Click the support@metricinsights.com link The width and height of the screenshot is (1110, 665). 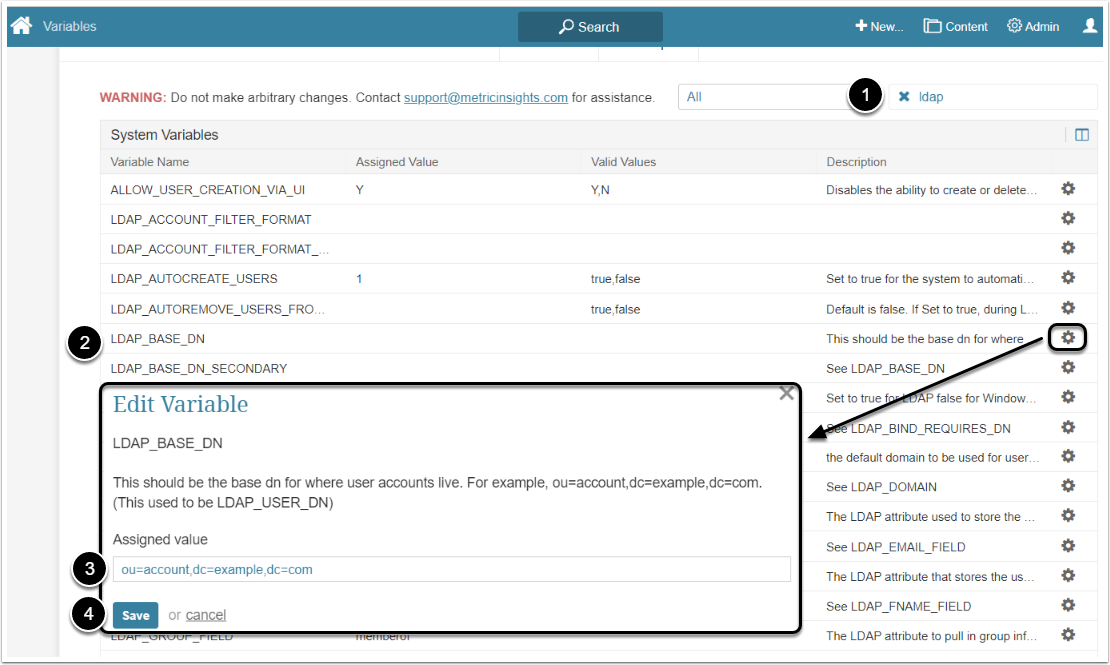tap(486, 98)
